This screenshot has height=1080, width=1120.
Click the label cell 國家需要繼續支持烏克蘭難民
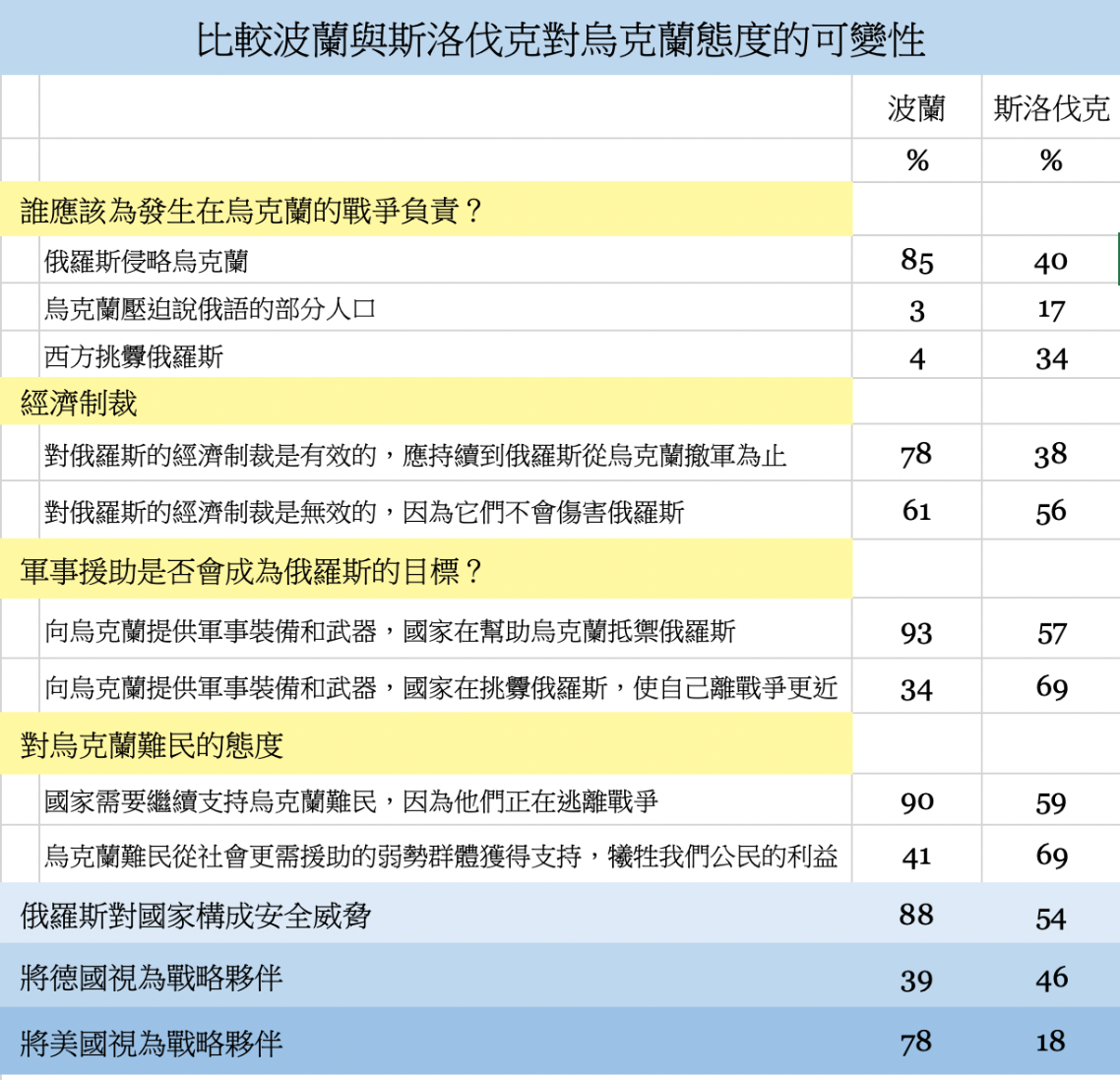350,801
